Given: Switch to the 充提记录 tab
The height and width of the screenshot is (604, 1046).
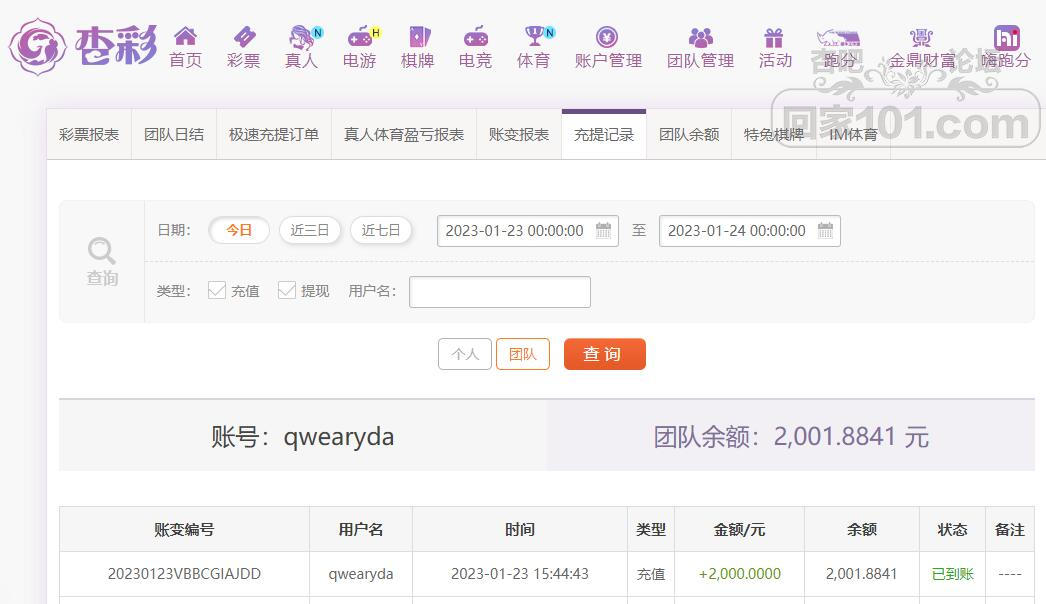Looking at the screenshot, I should point(604,135).
